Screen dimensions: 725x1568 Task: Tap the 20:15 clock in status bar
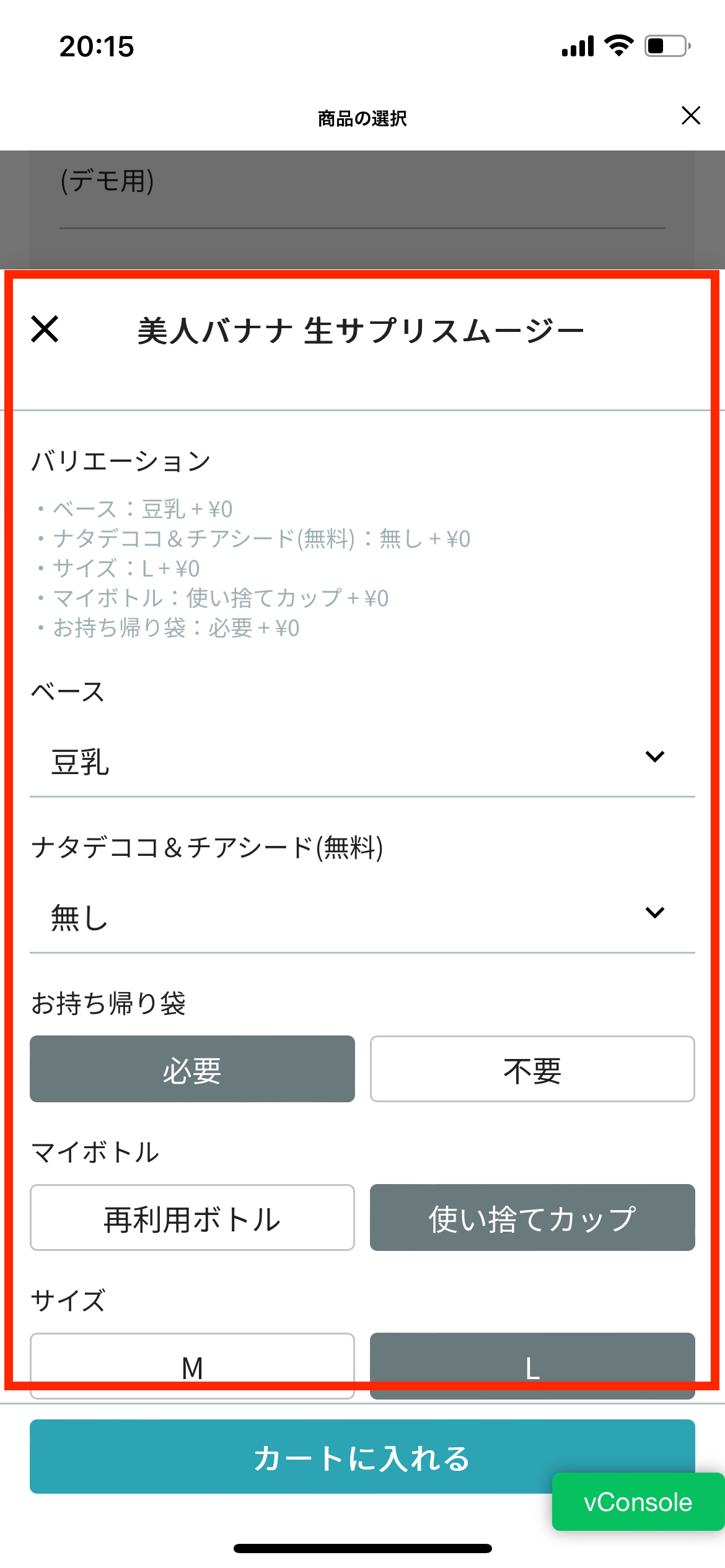(x=97, y=46)
